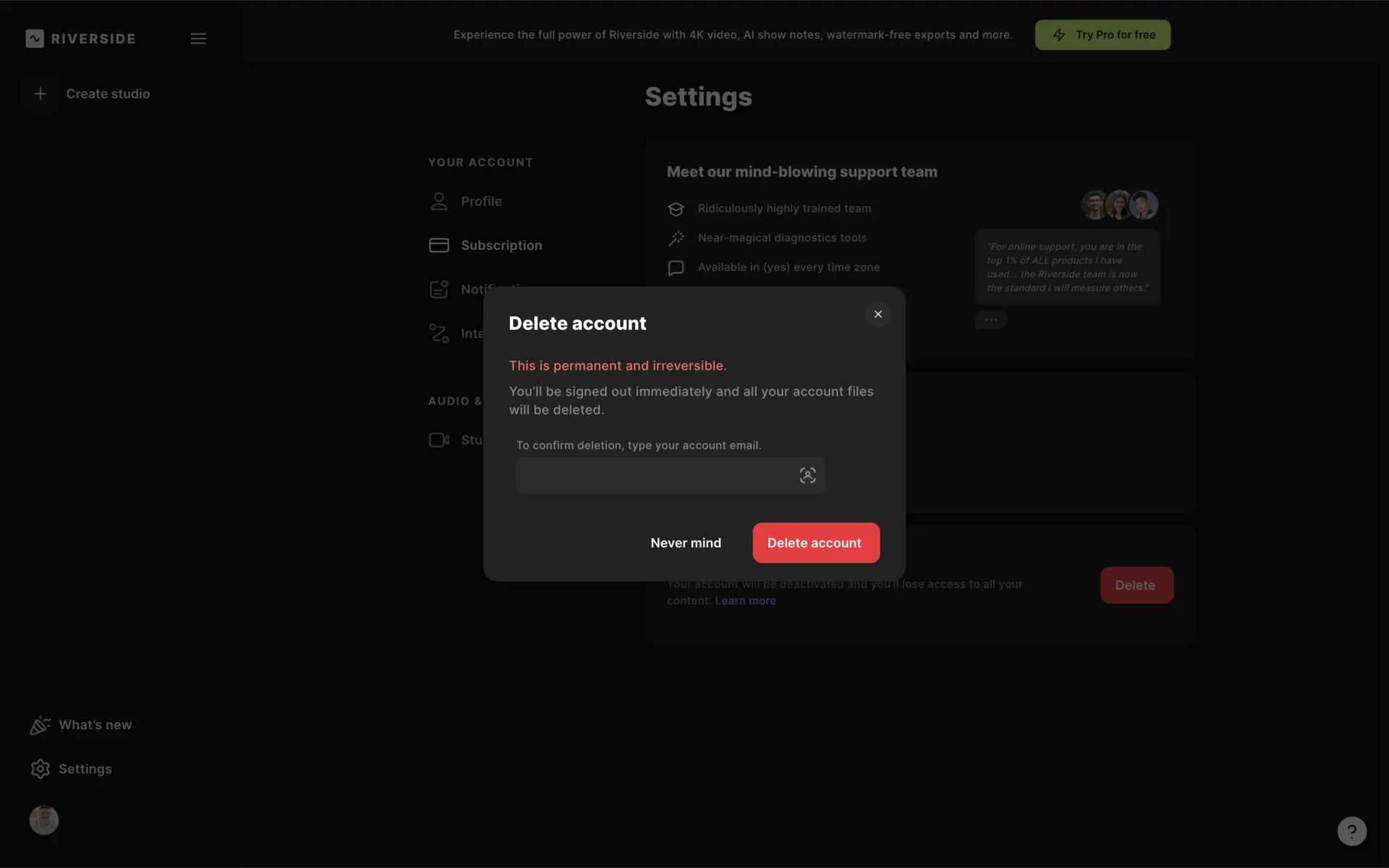Image resolution: width=1389 pixels, height=868 pixels.
Task: Click the plus icon for Create studio
Action: point(41,94)
